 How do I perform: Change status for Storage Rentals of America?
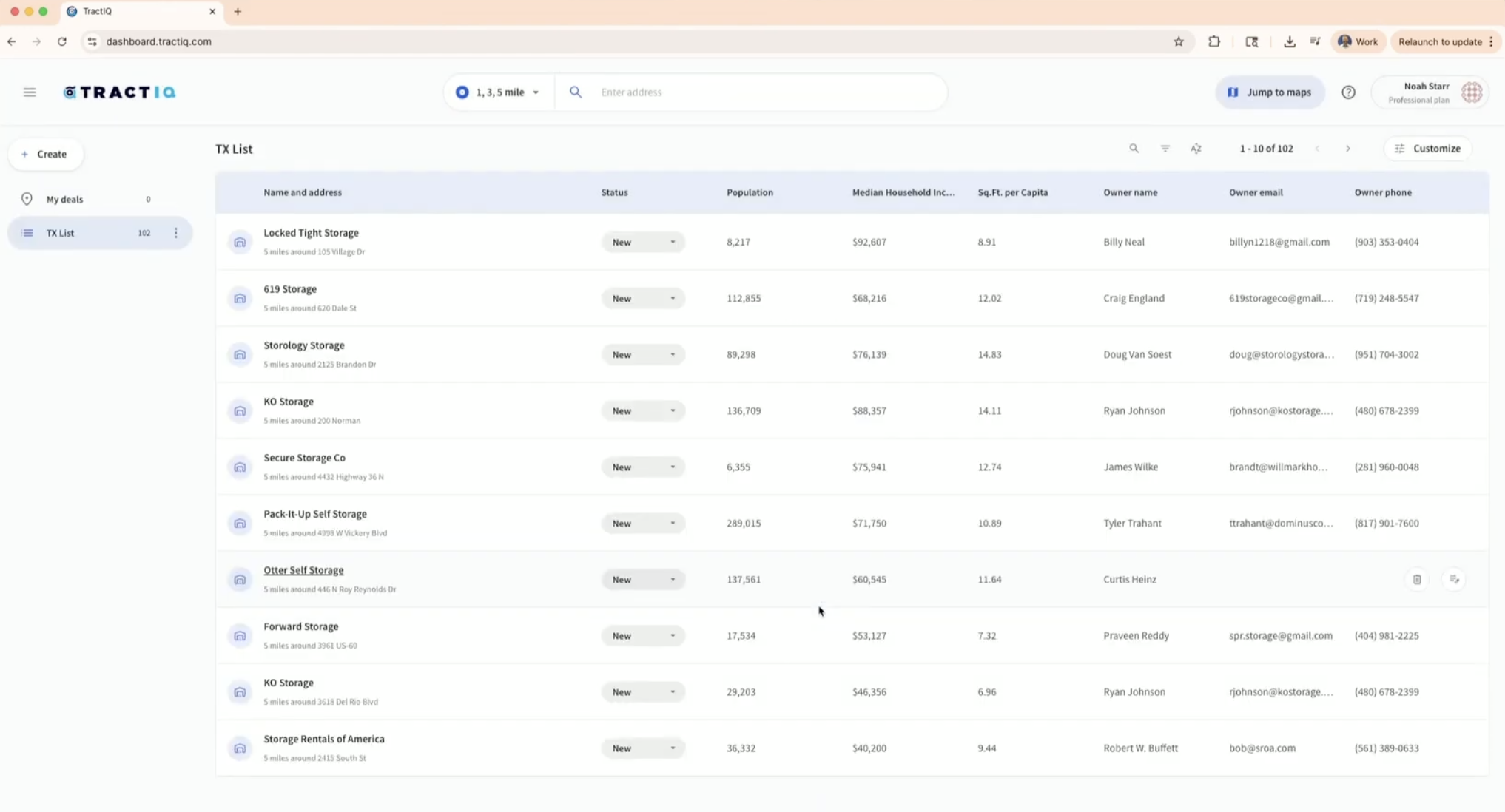642,748
